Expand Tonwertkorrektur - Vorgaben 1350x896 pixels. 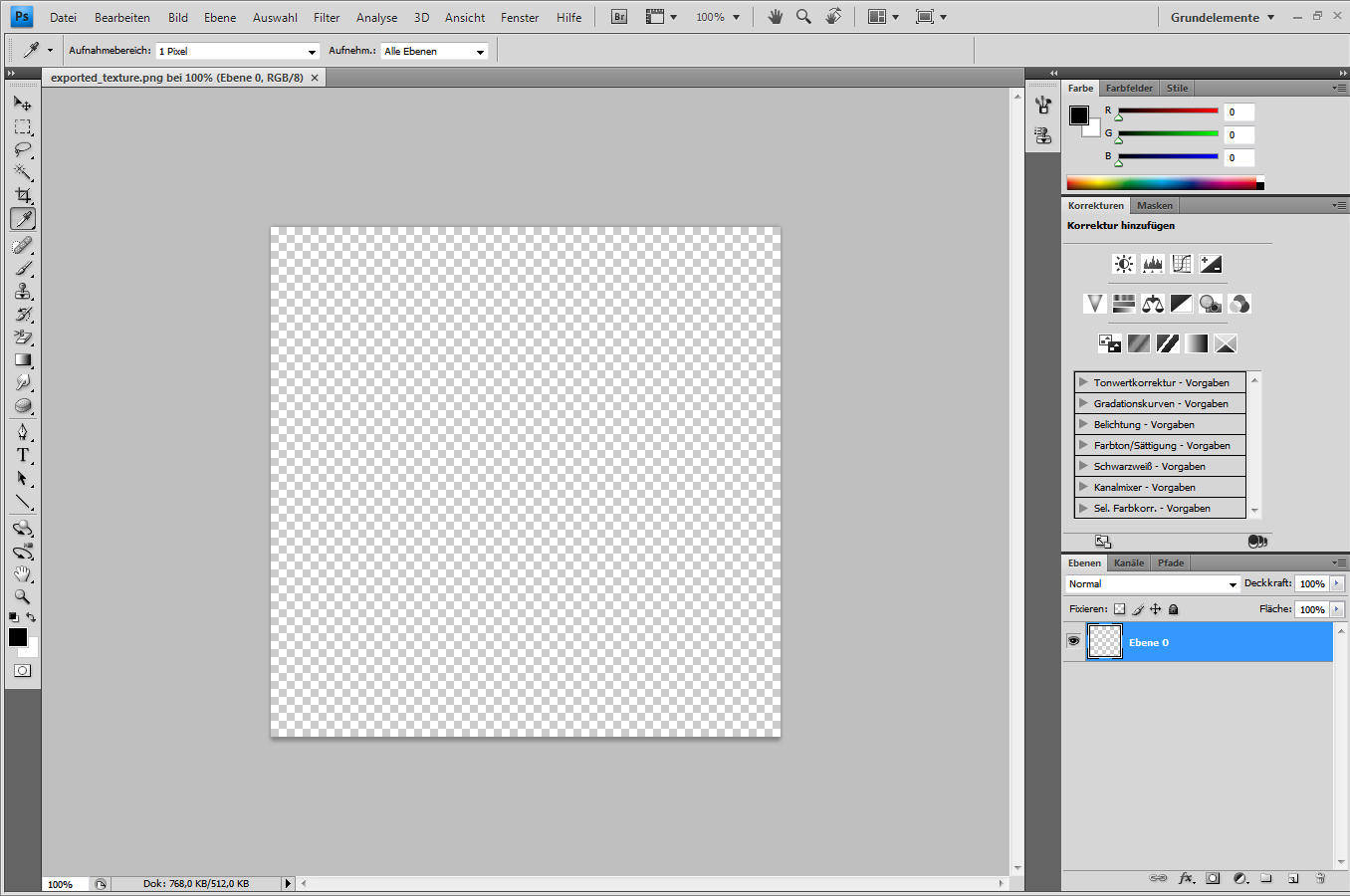(x=1083, y=382)
